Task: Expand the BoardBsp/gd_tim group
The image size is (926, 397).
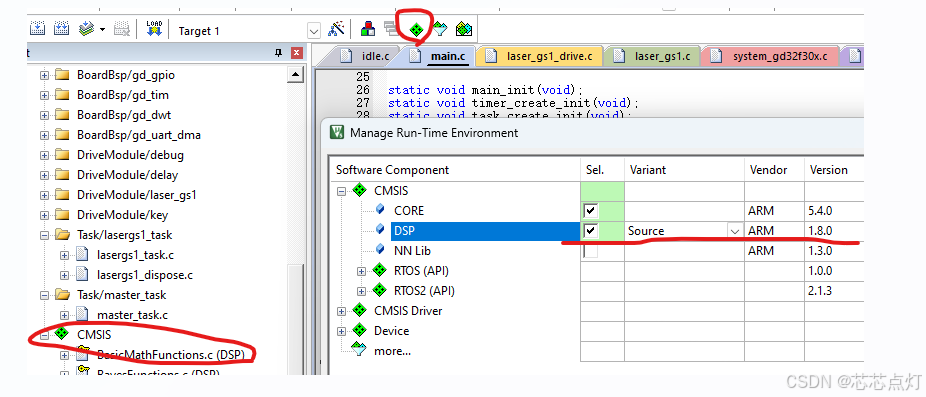Action: (44, 95)
